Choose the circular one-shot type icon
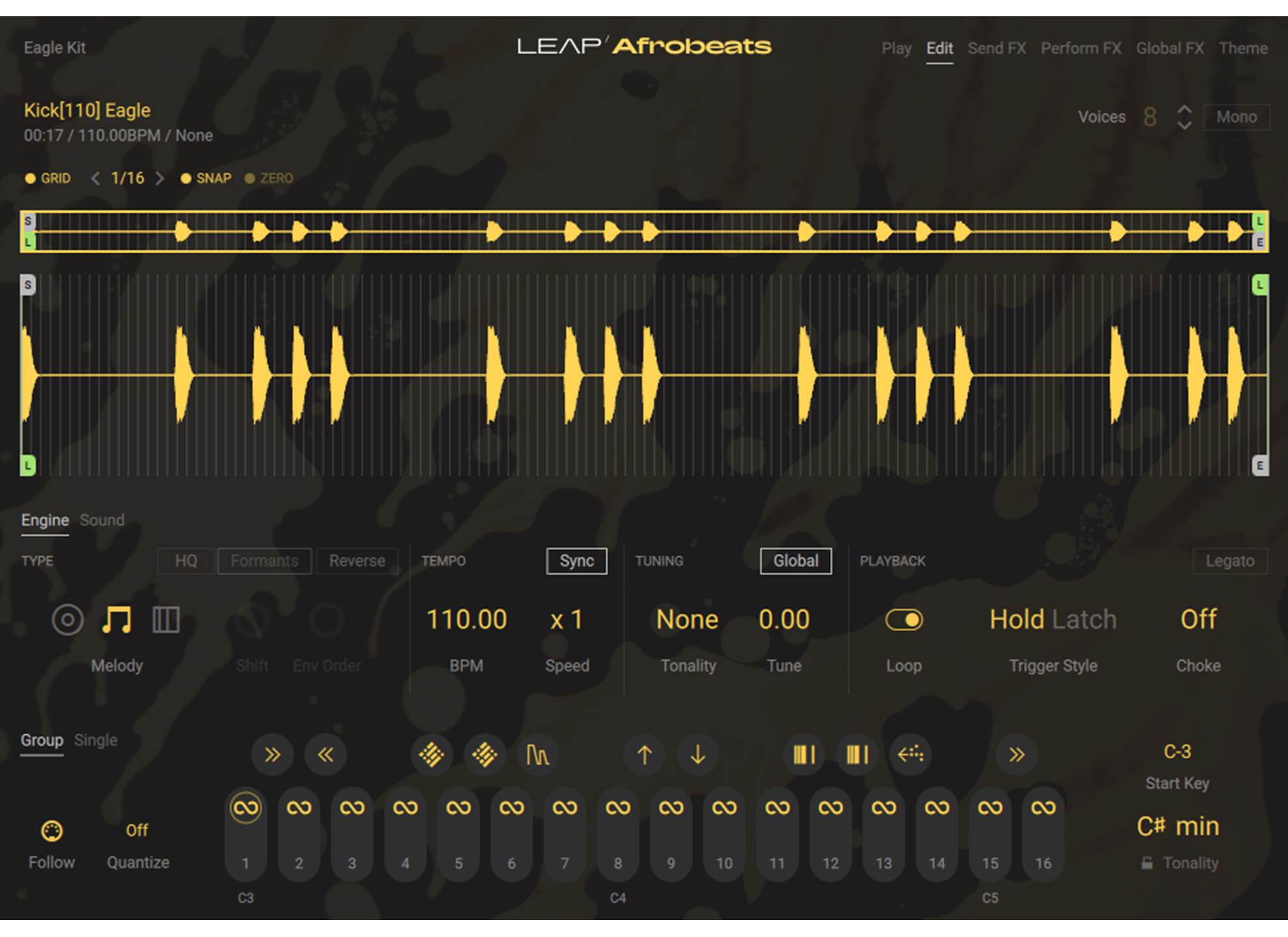This screenshot has width=1288, height=937. [68, 619]
